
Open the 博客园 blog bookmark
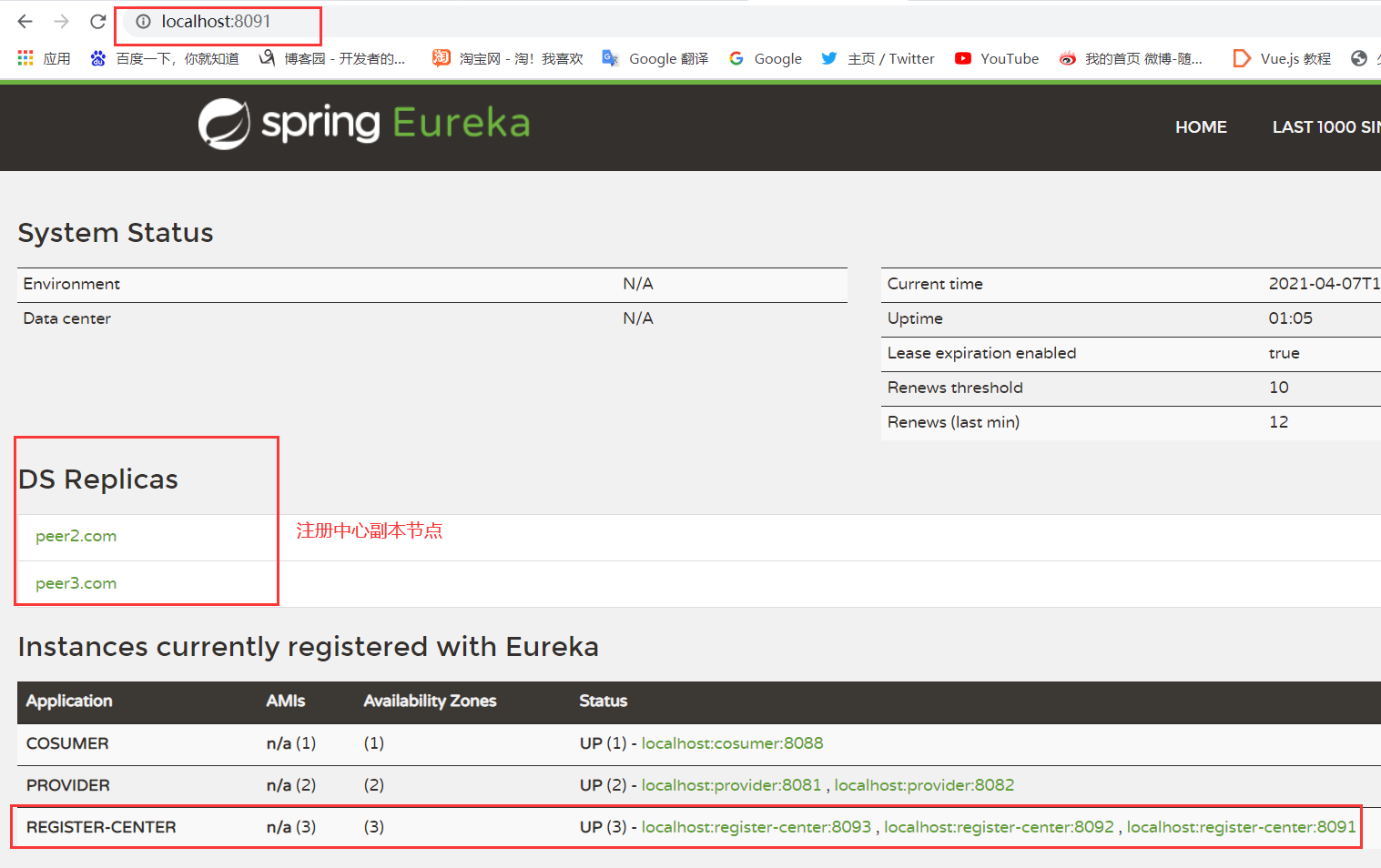[x=334, y=57]
